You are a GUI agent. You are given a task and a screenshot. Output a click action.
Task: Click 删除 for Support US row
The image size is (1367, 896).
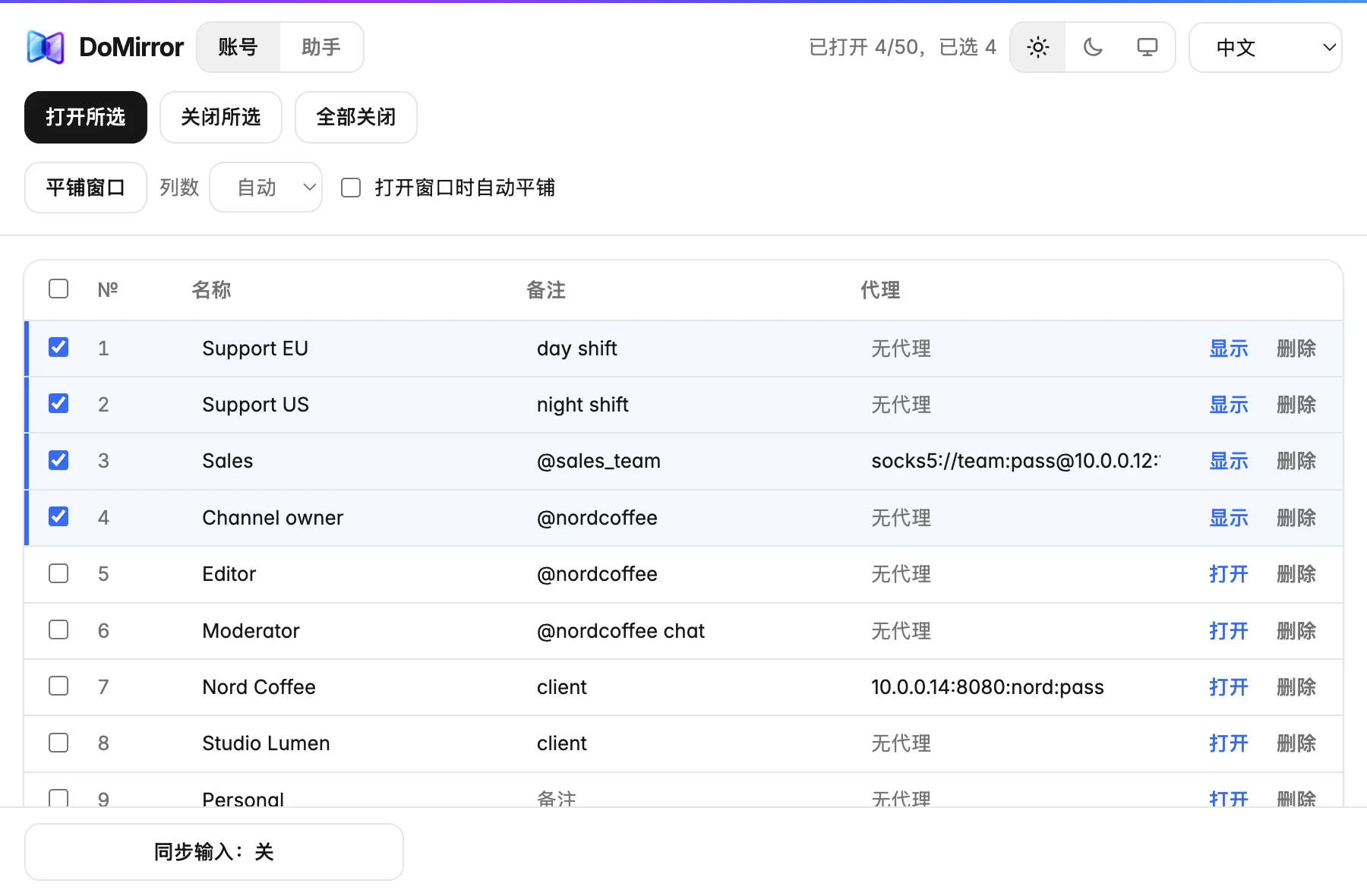pos(1296,405)
